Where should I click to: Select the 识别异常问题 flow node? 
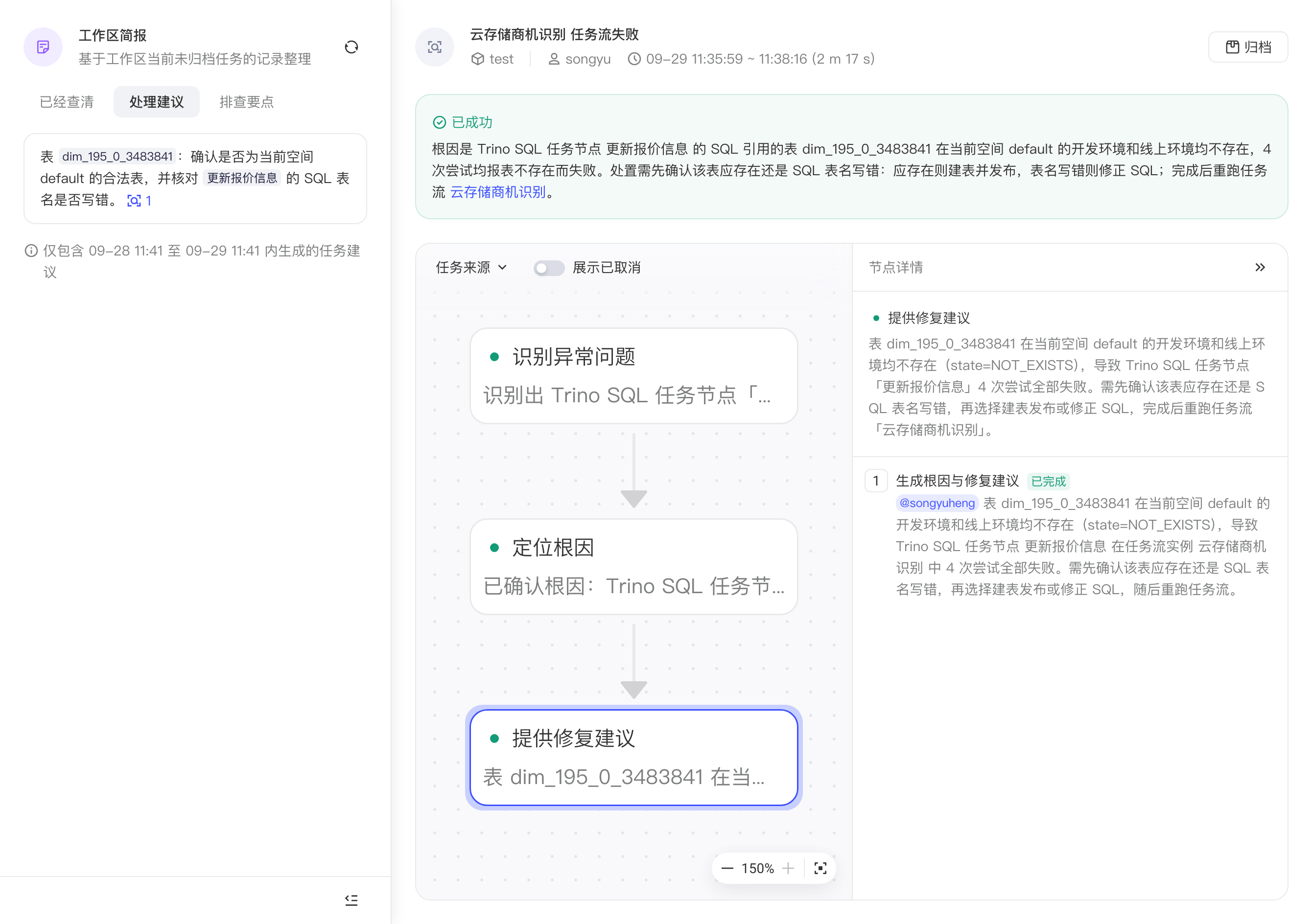633,375
